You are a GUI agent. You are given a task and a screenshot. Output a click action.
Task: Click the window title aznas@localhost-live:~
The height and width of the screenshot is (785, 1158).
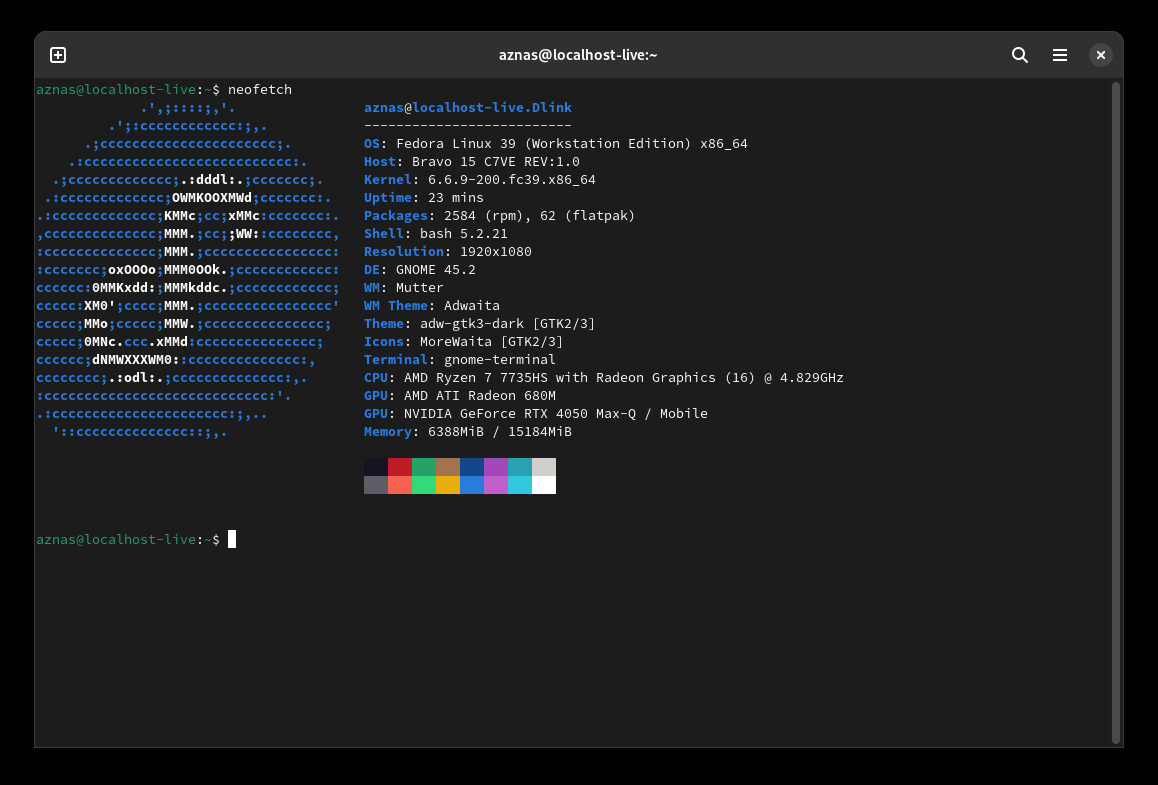coord(578,55)
